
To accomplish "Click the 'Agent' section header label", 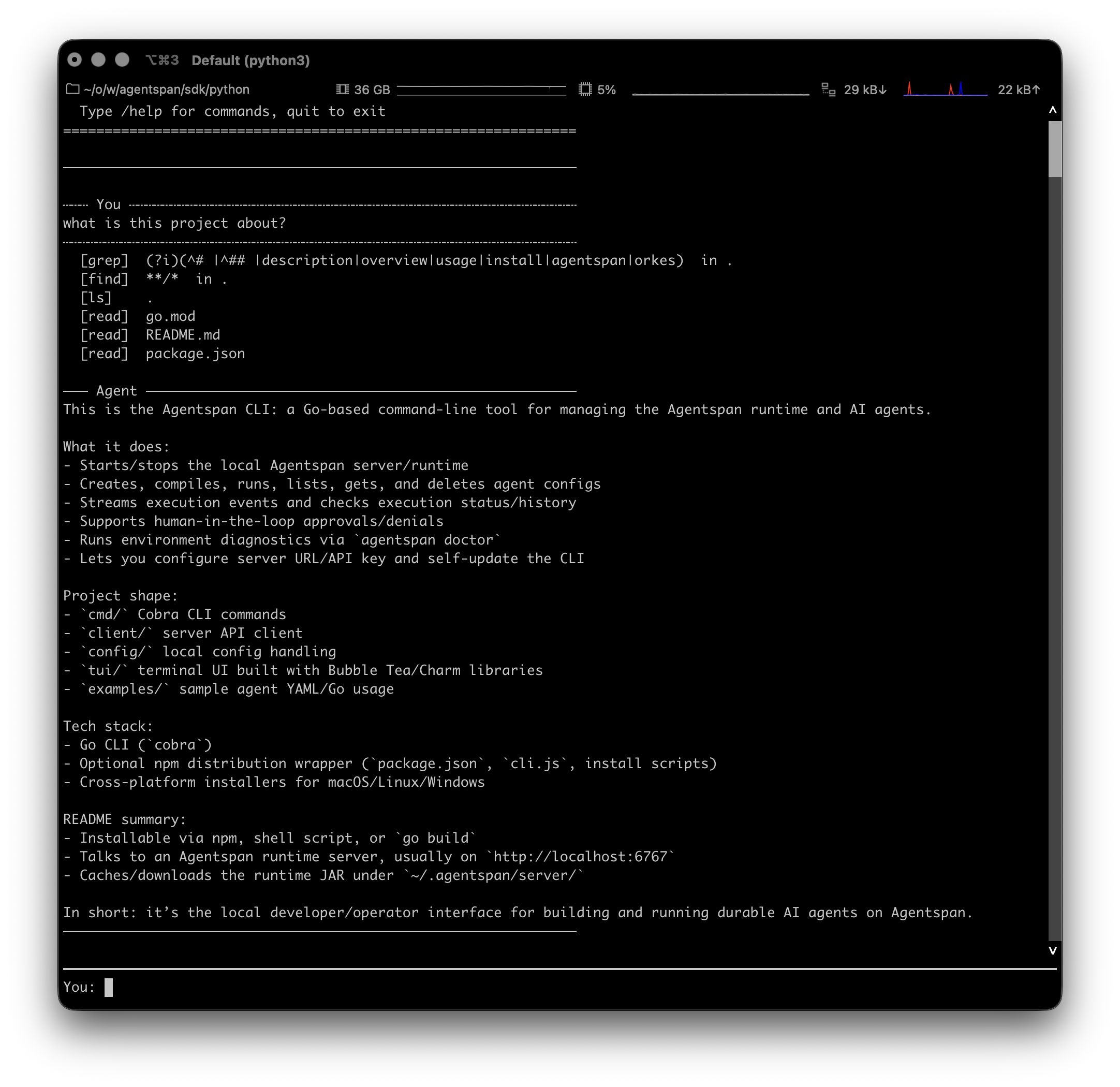I will coord(116,391).
